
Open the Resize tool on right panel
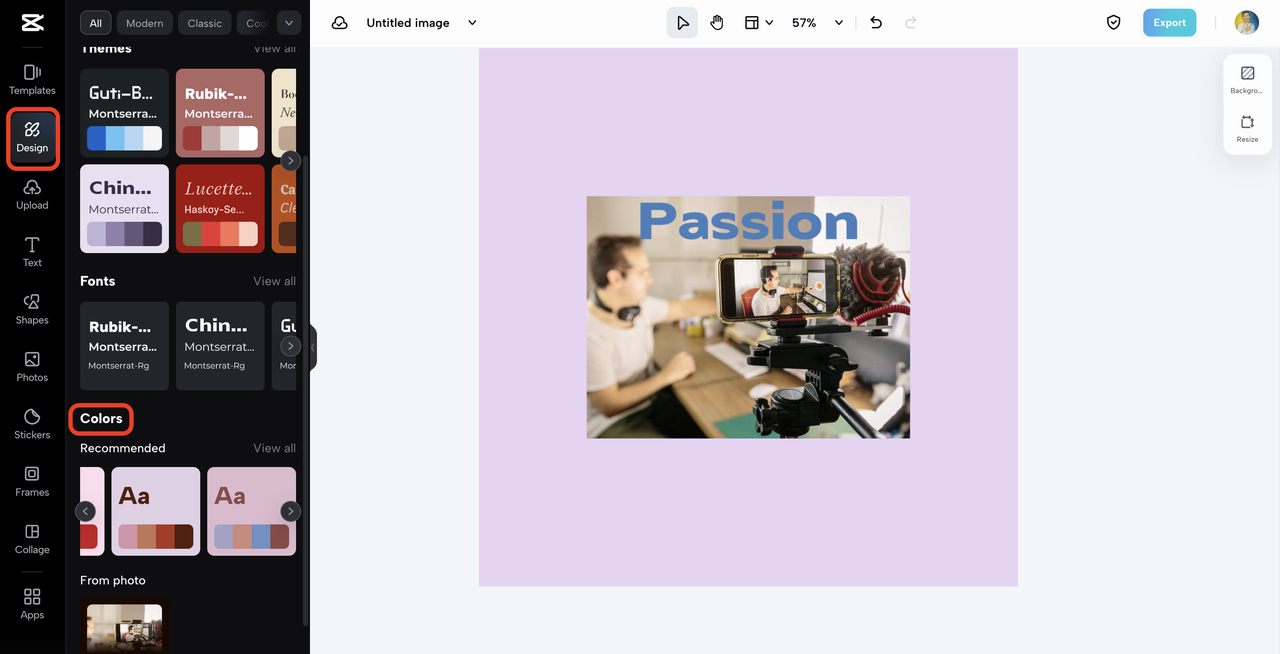coord(1247,128)
